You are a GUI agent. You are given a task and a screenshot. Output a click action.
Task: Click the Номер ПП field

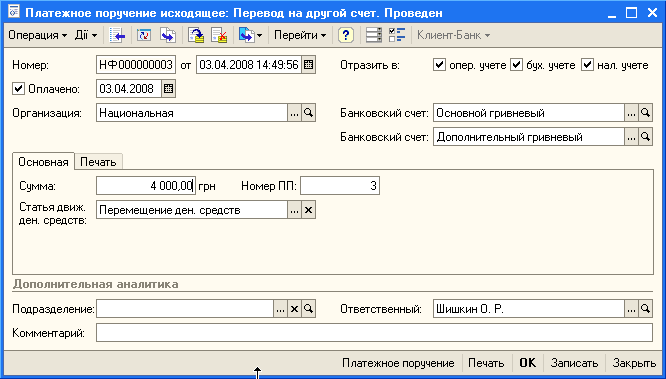tap(340, 186)
